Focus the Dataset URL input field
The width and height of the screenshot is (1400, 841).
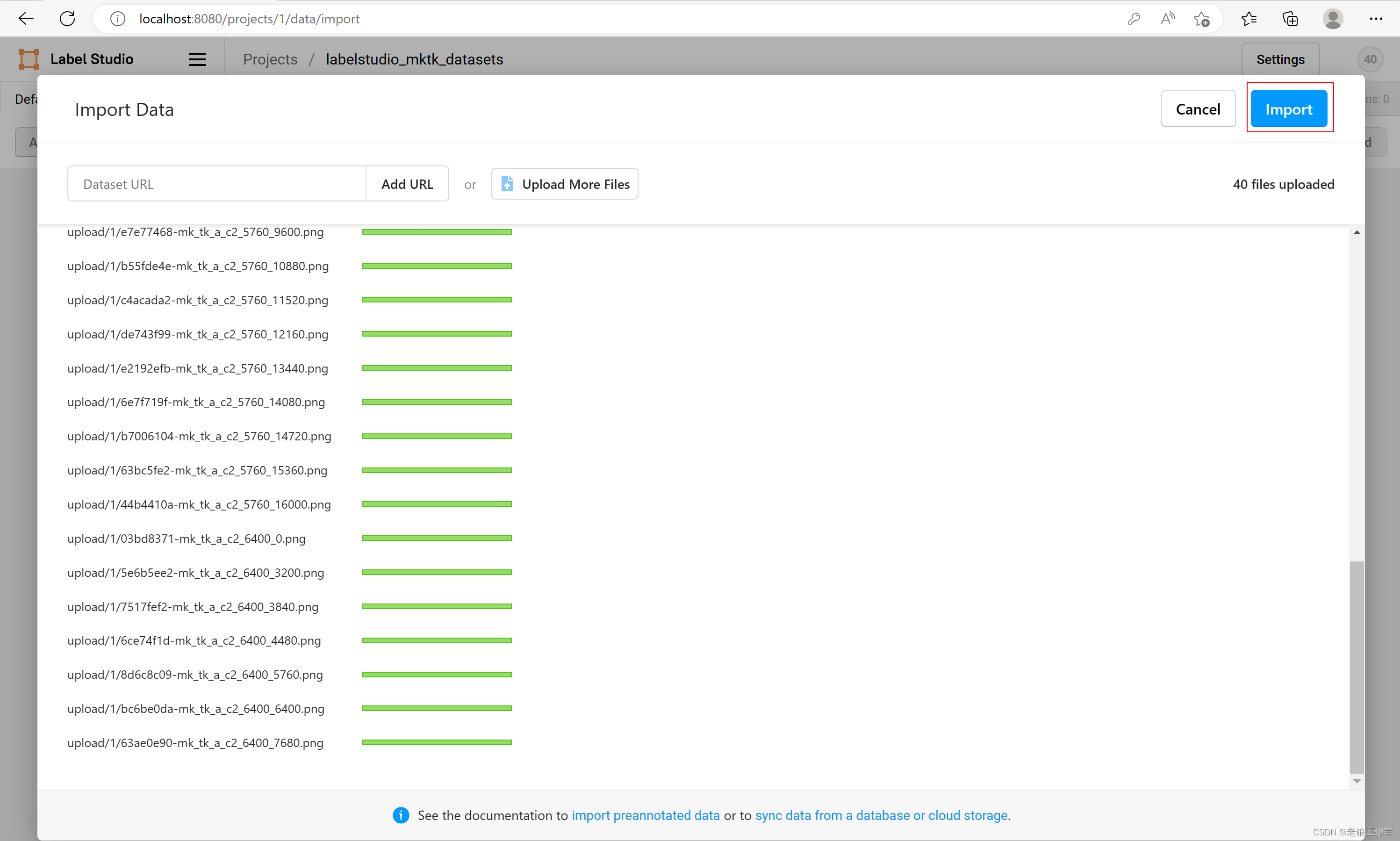tap(216, 184)
